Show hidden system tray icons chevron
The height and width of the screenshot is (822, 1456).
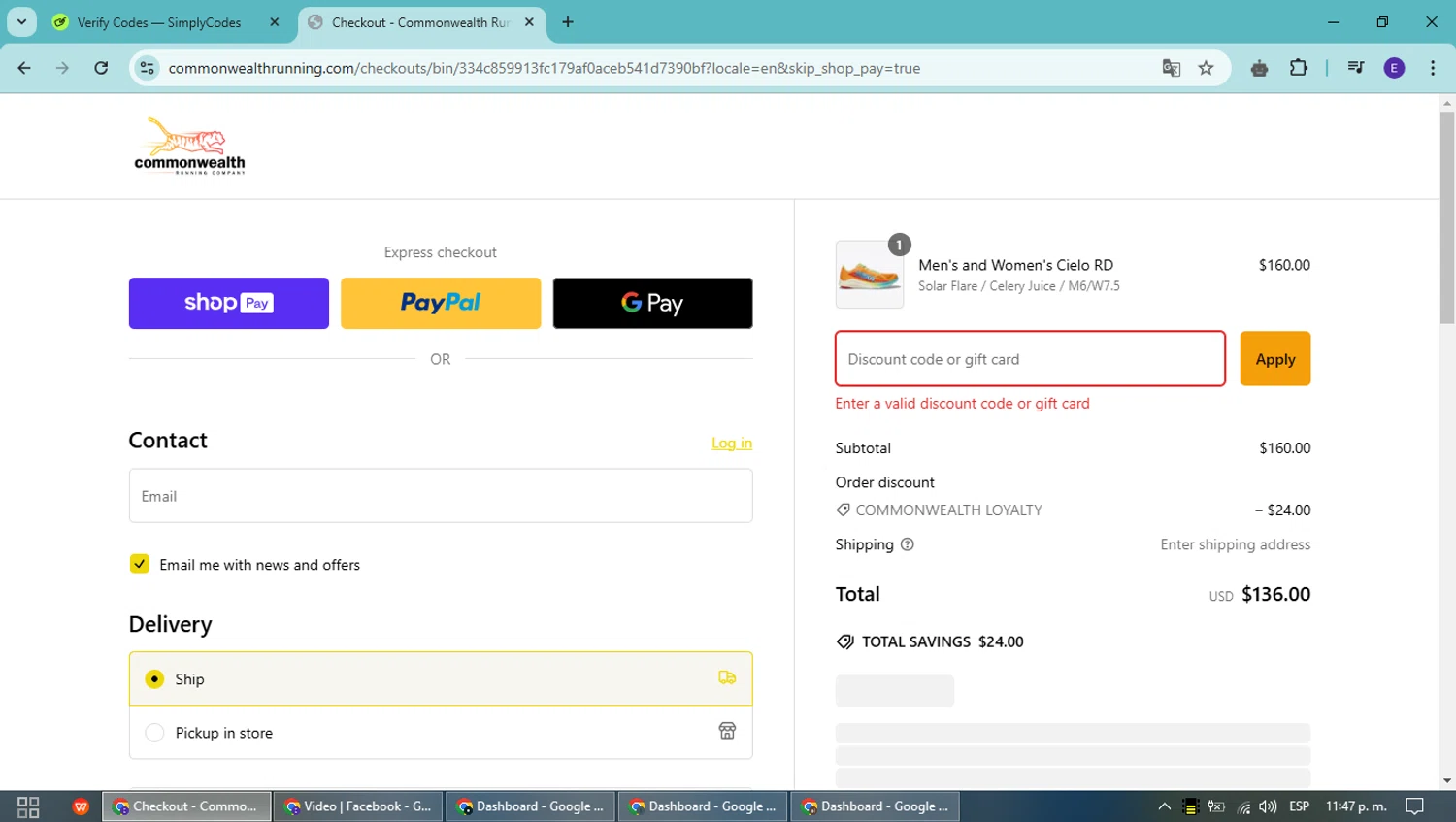click(x=1164, y=806)
